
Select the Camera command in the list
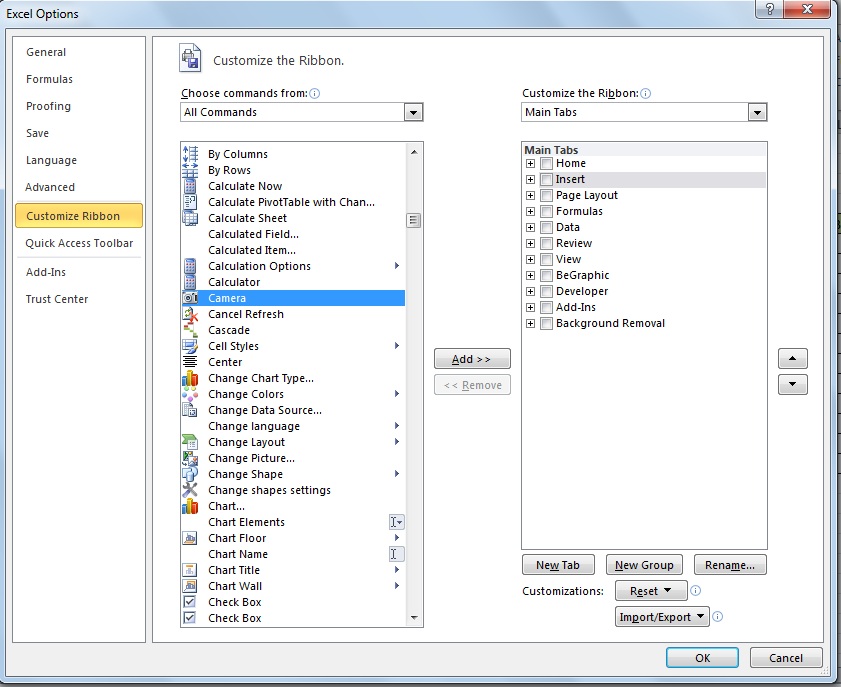click(227, 298)
